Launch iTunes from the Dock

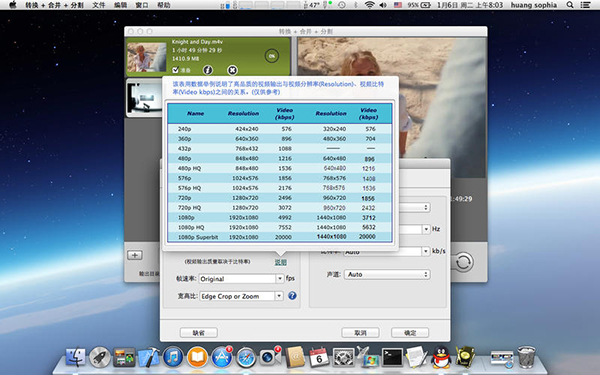pyautogui.click(x=173, y=357)
